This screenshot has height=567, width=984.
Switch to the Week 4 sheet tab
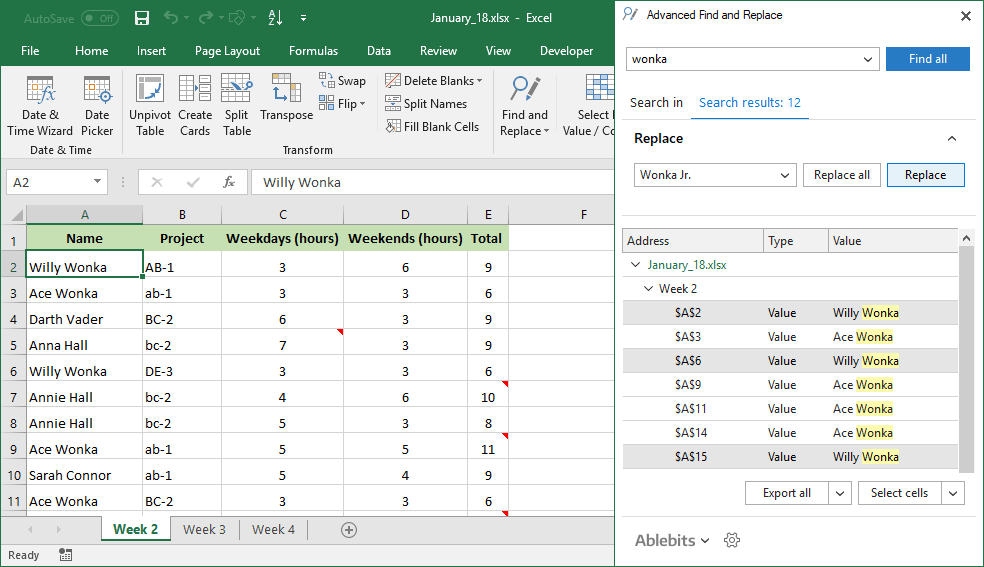pos(273,529)
